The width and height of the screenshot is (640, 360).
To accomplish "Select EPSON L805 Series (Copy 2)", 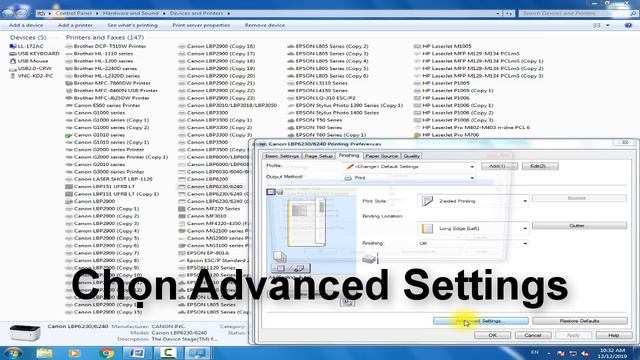I will 328,46.
